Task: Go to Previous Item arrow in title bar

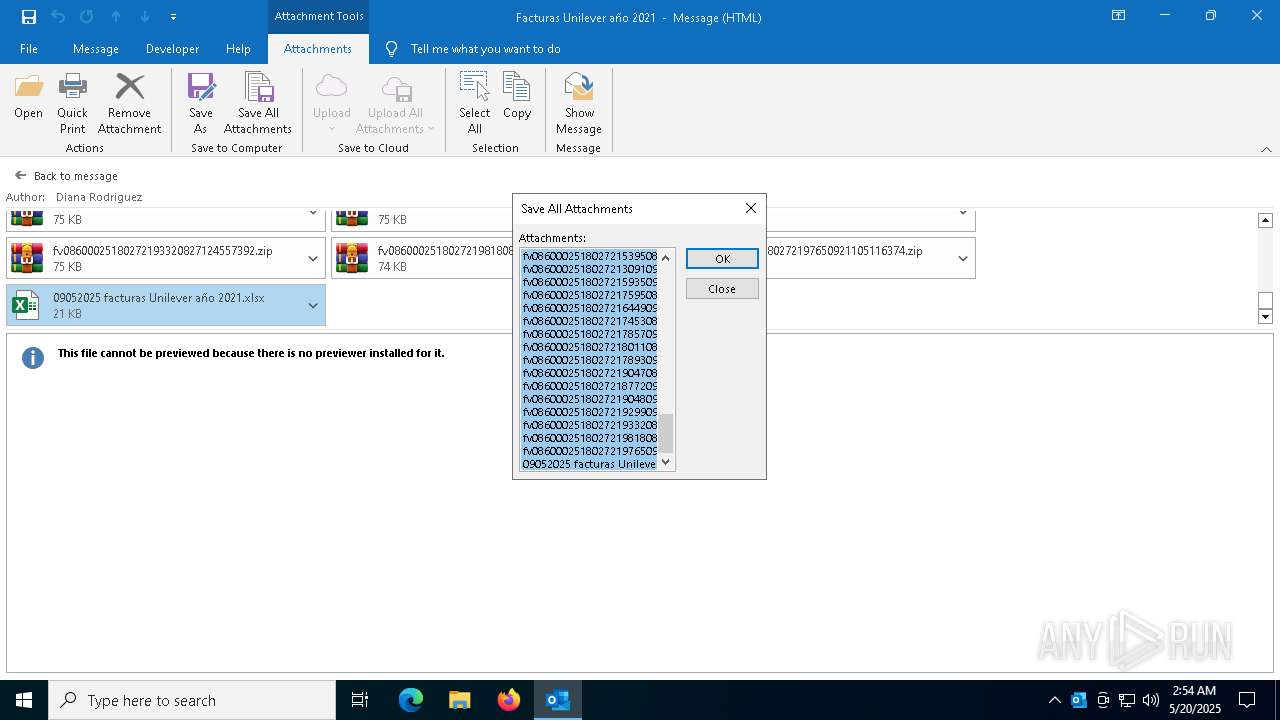Action: click(116, 17)
